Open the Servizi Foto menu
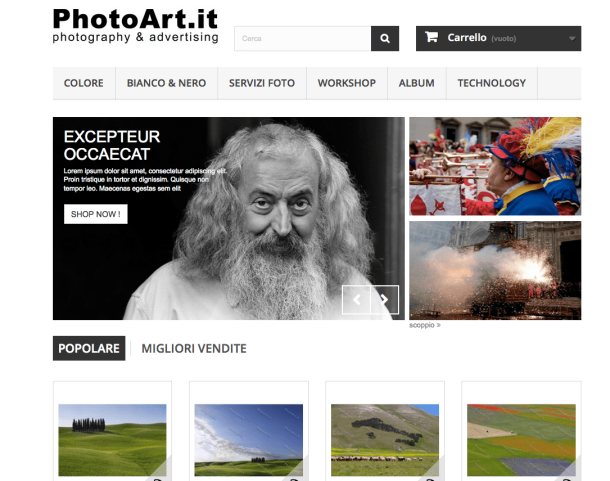Image resolution: width=610 pixels, height=481 pixels. tap(261, 83)
